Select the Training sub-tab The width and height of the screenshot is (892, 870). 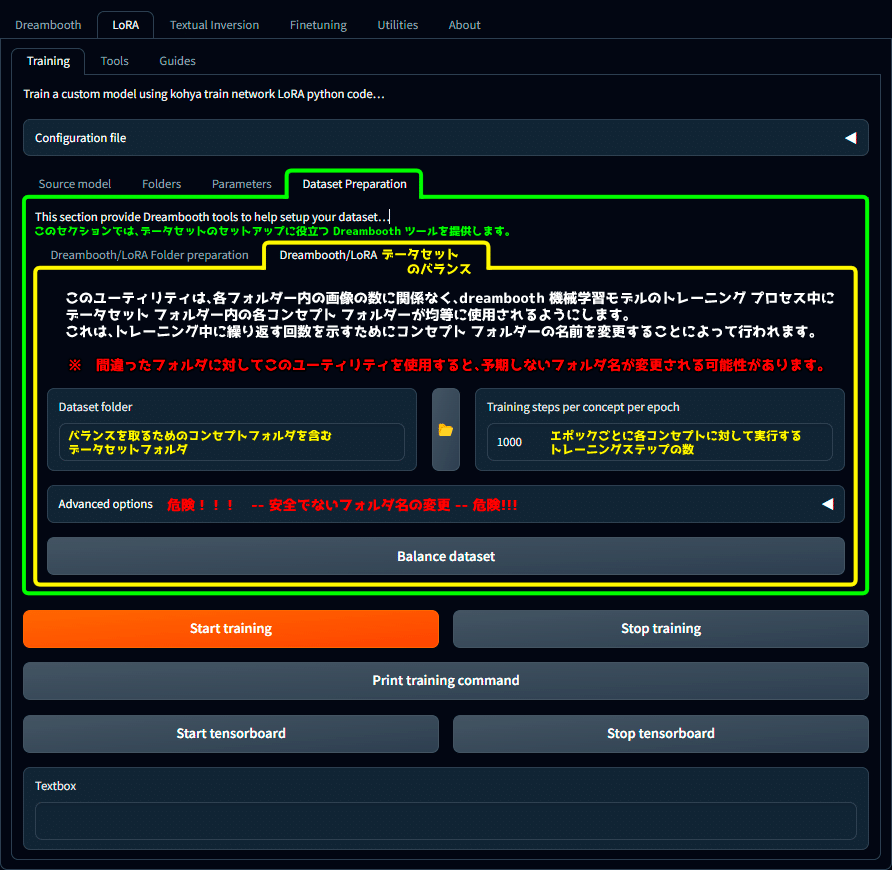48,61
